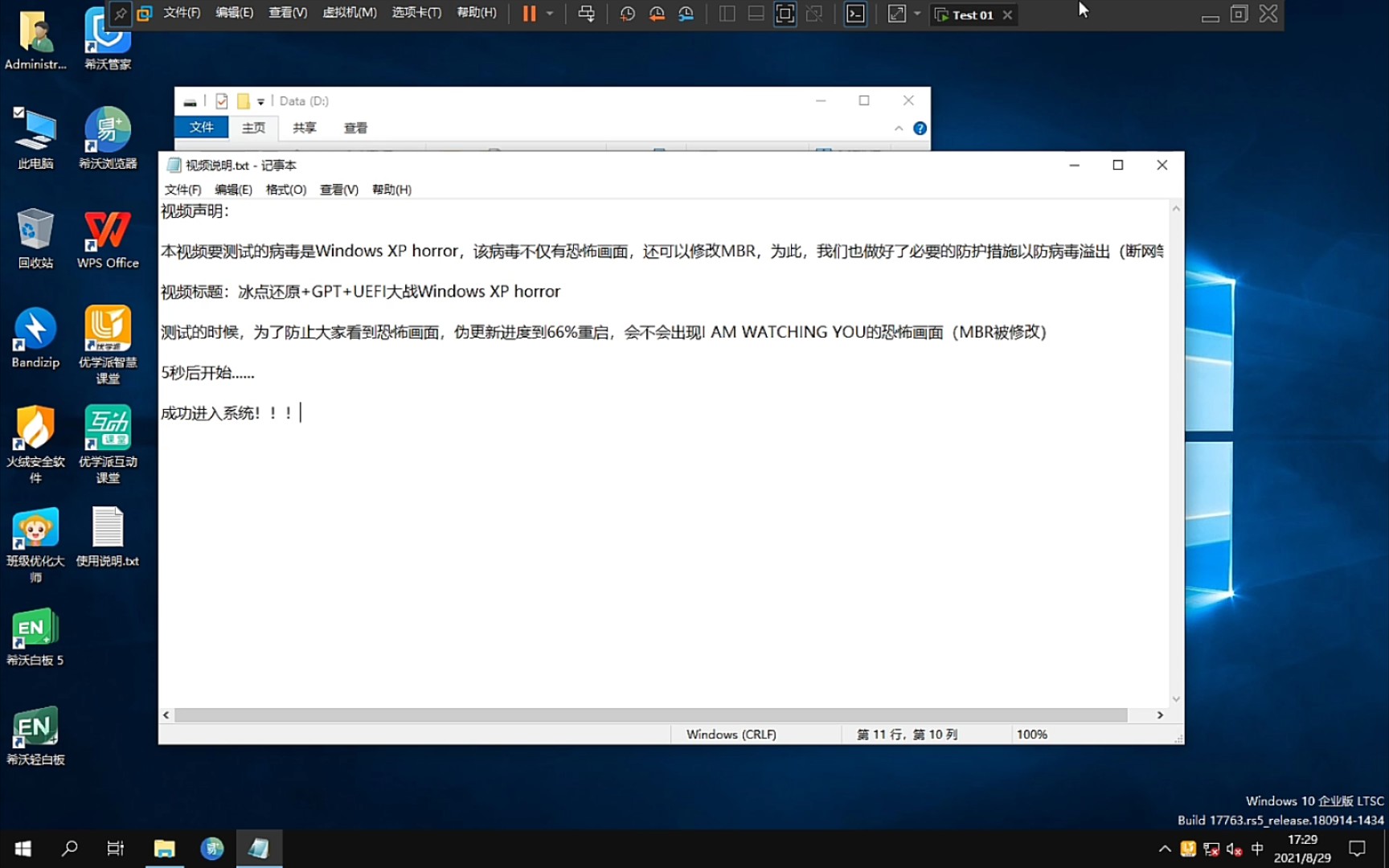This screenshot has height=868, width=1389.
Task: Show hidden tray icons chevron
Action: click(1164, 849)
